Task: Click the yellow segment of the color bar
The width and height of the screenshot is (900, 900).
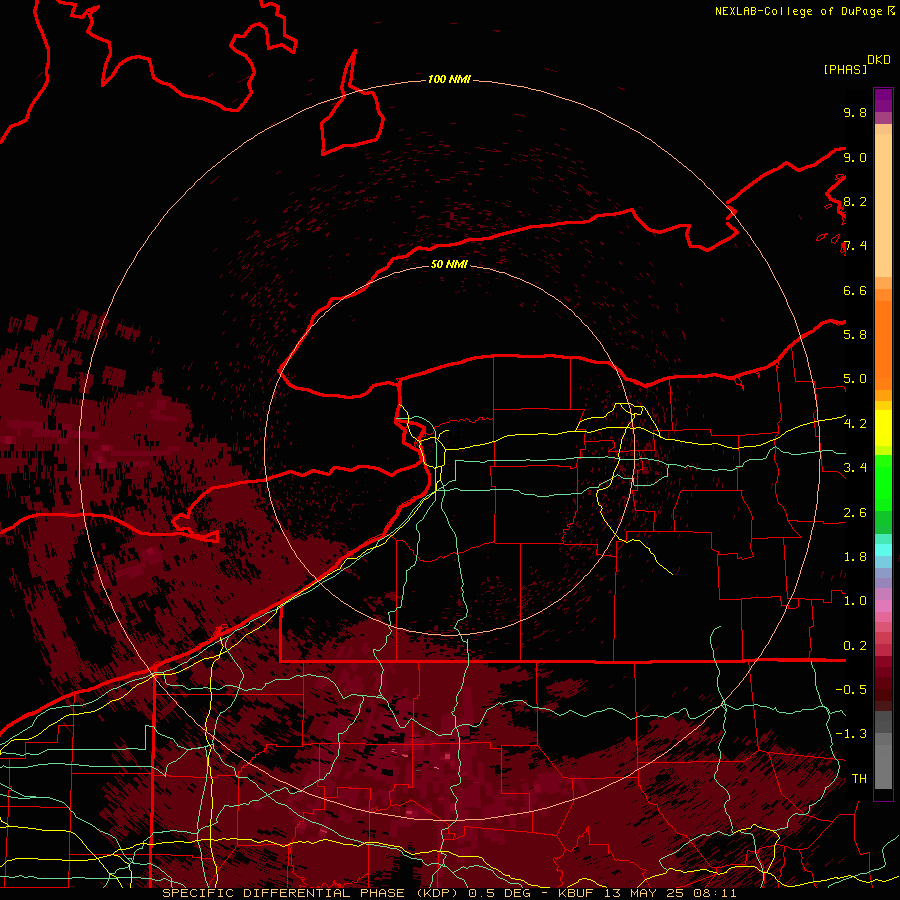Action: (883, 428)
